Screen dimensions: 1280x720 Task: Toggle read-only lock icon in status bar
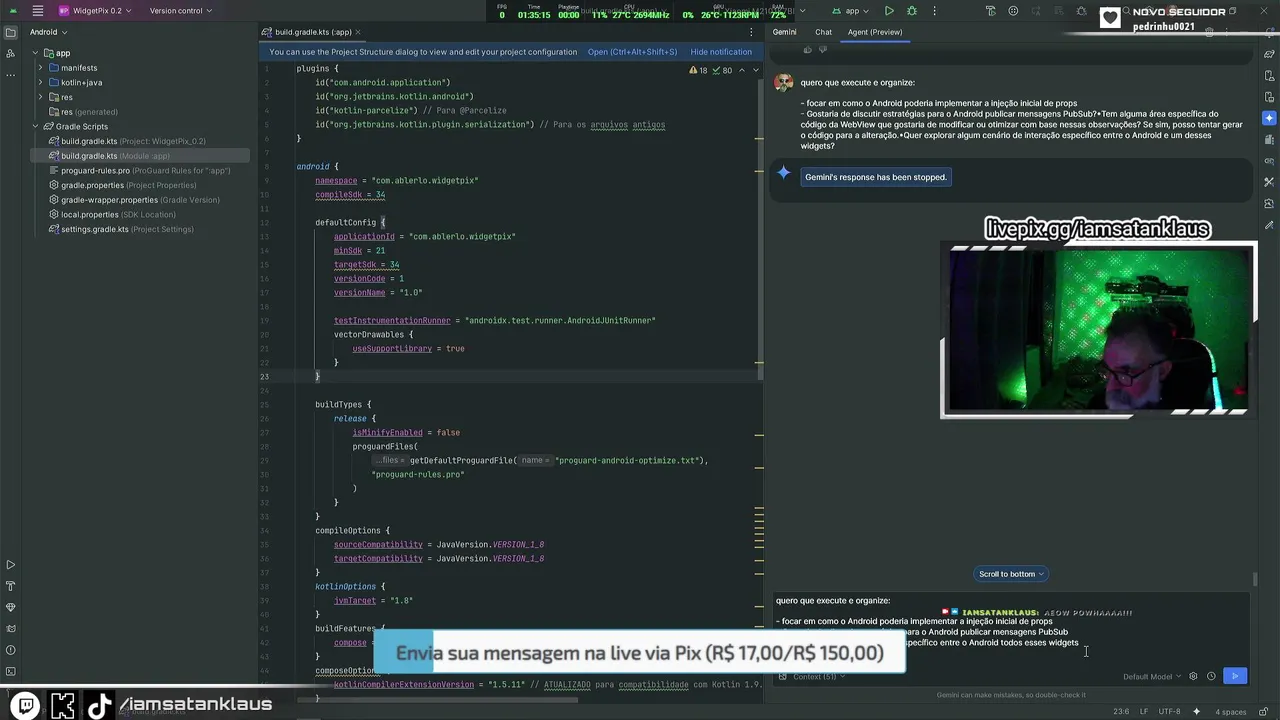pyautogui.click(x=1265, y=712)
